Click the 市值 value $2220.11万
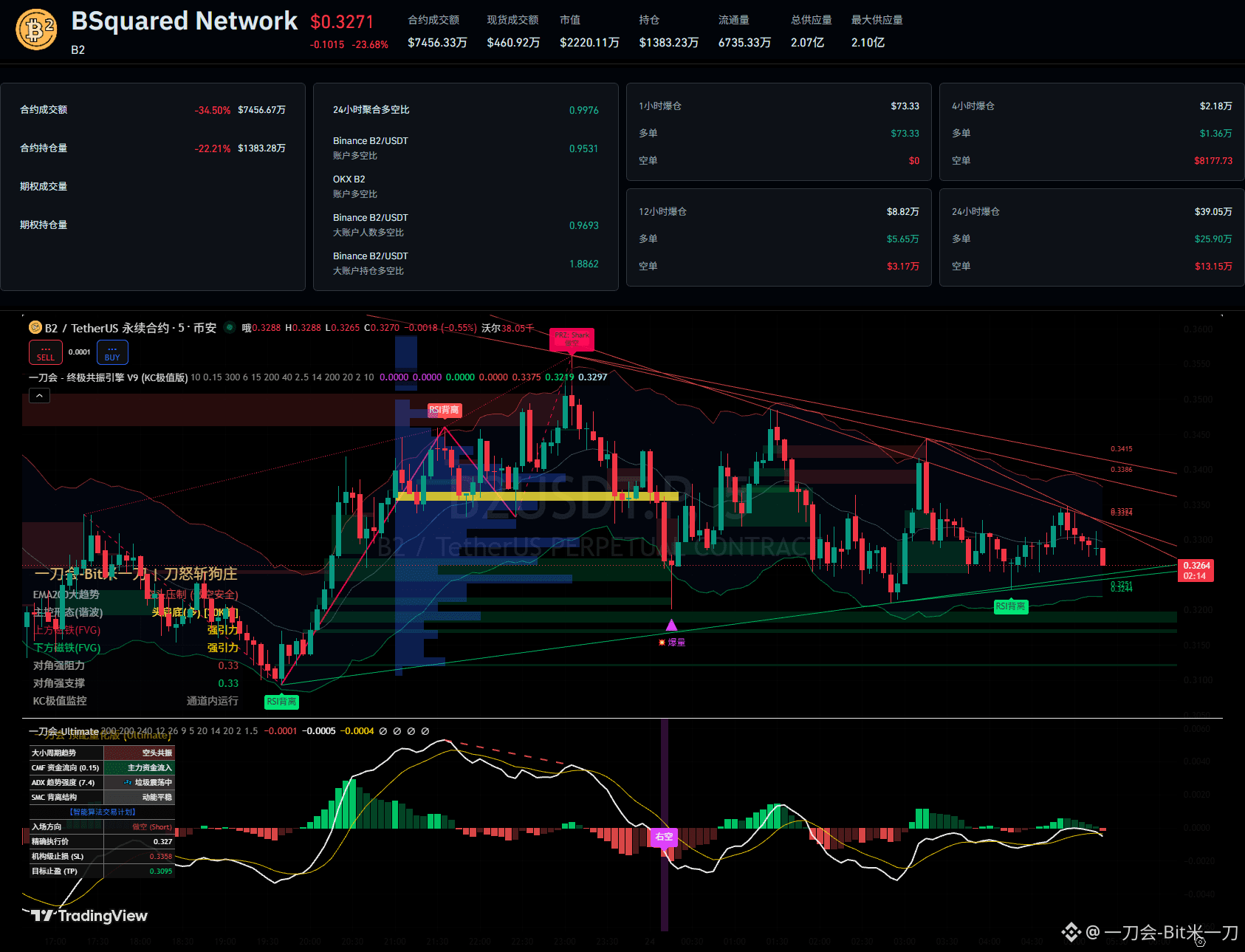 click(589, 43)
